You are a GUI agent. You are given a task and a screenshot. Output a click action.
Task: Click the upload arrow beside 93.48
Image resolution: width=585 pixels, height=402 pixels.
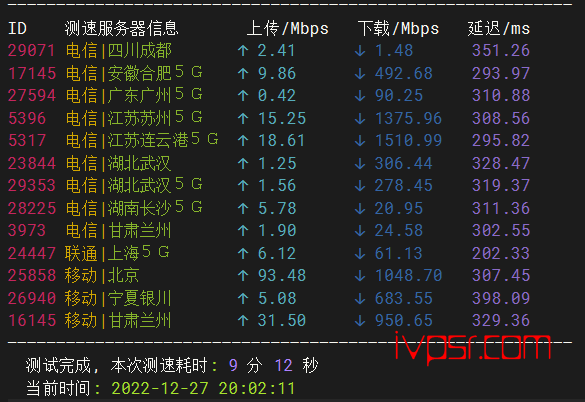pyautogui.click(x=243, y=276)
